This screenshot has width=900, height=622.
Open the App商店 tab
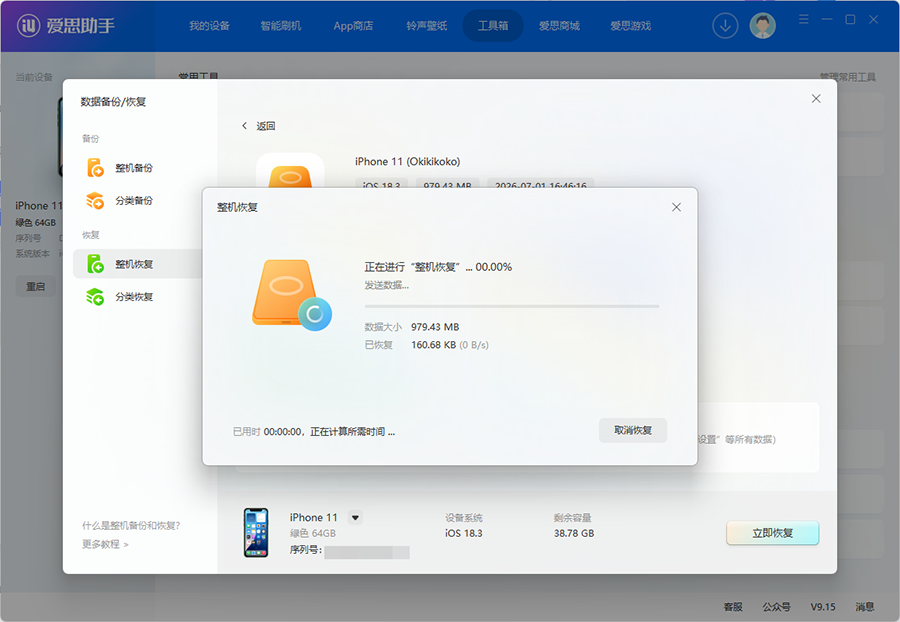point(353,26)
